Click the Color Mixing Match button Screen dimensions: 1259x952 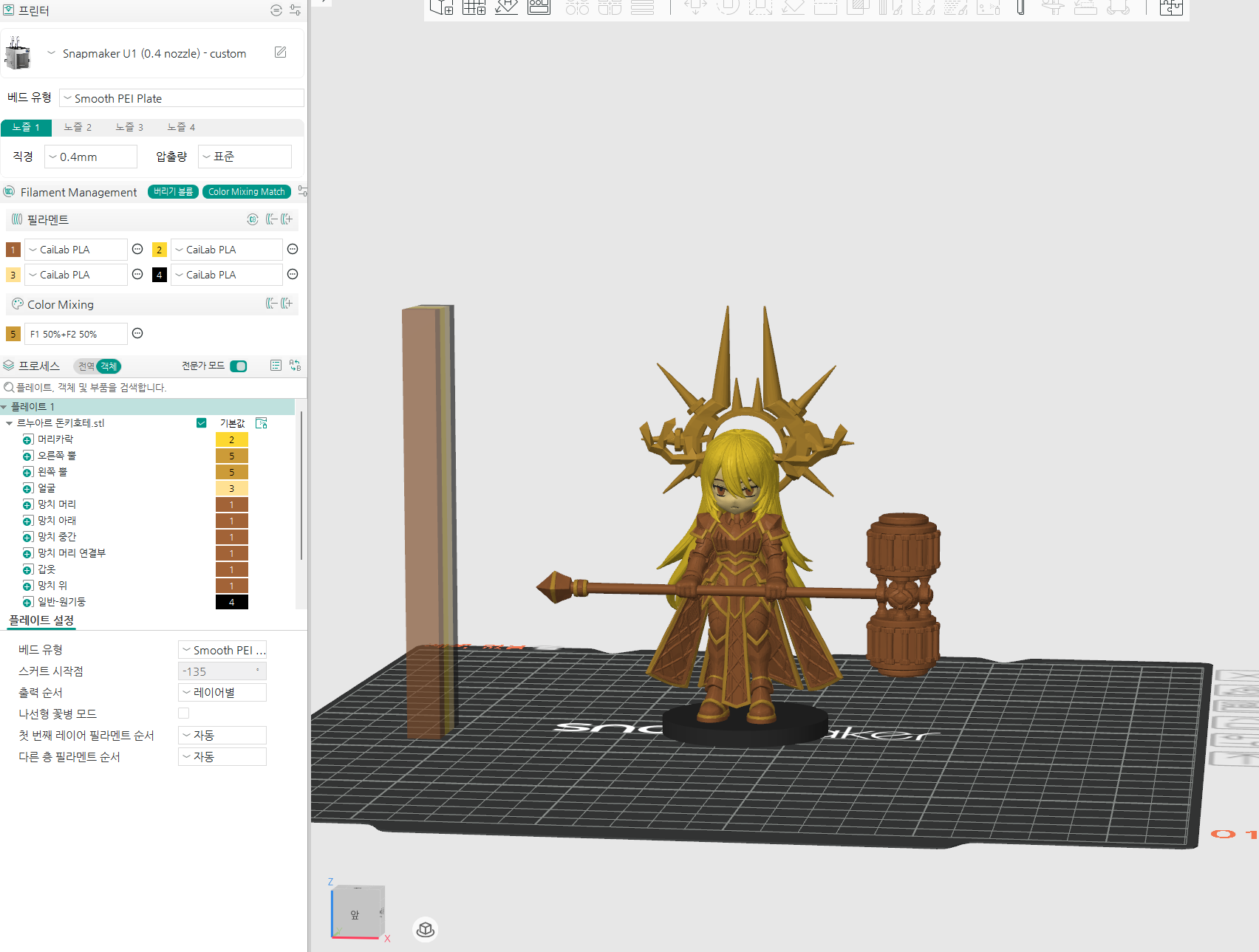tap(247, 192)
